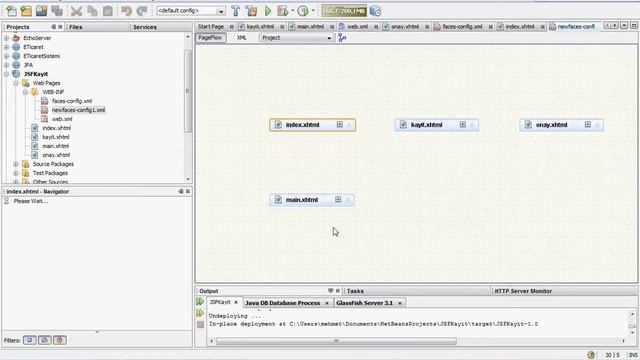640x360 pixels.
Task: Undo the last action
Action: (126, 11)
